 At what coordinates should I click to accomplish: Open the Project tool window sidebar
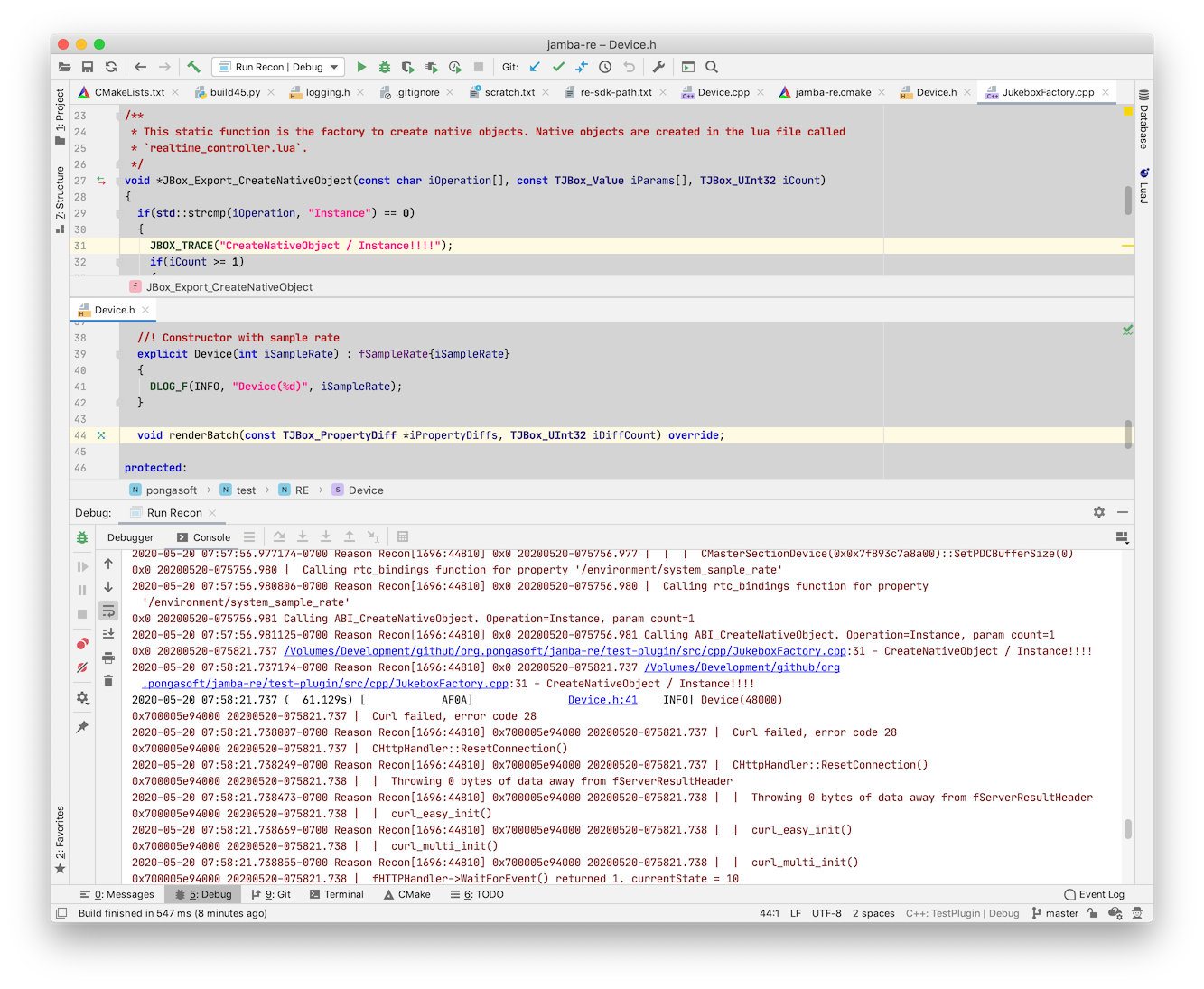click(x=61, y=116)
